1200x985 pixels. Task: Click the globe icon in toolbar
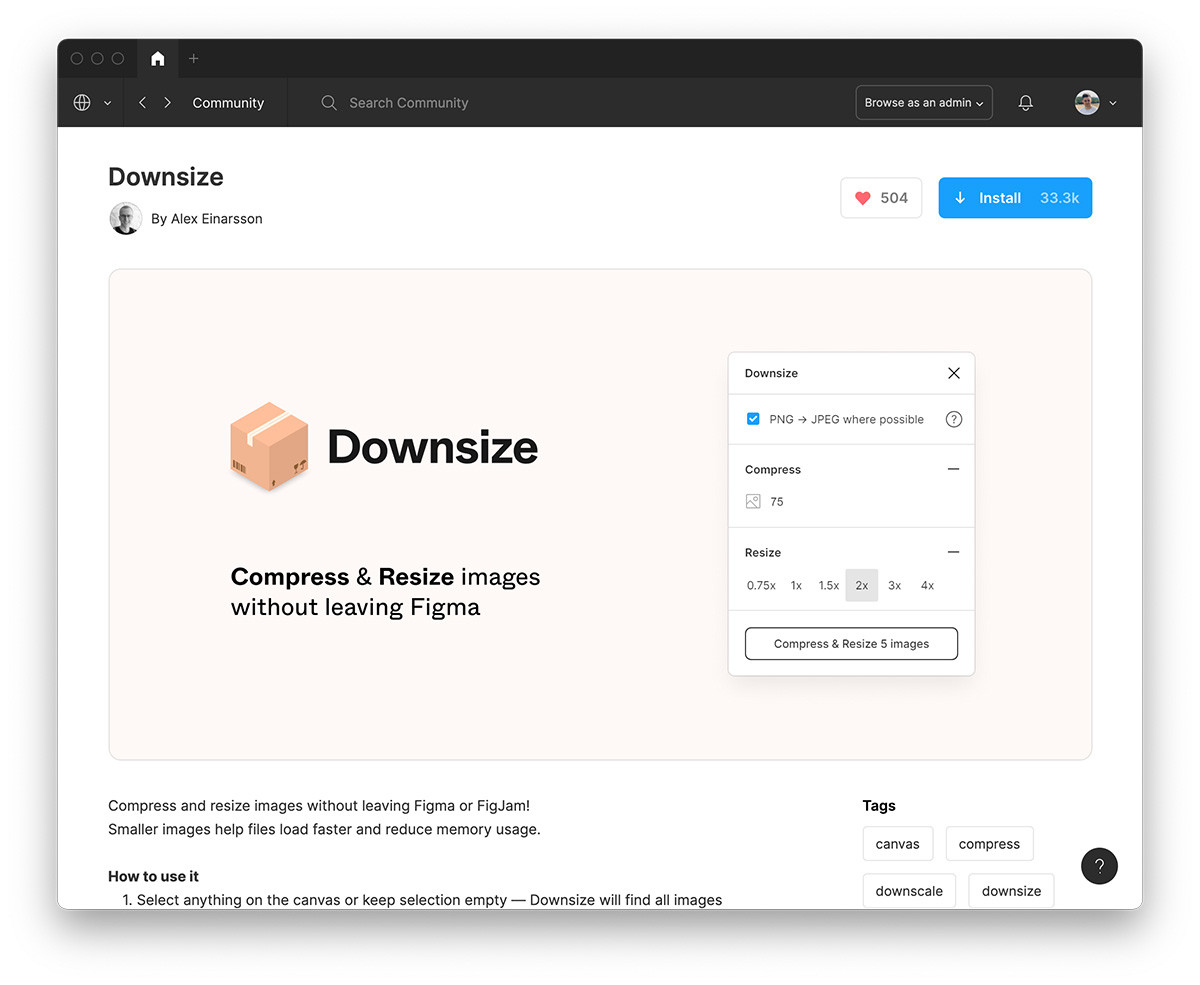click(82, 103)
